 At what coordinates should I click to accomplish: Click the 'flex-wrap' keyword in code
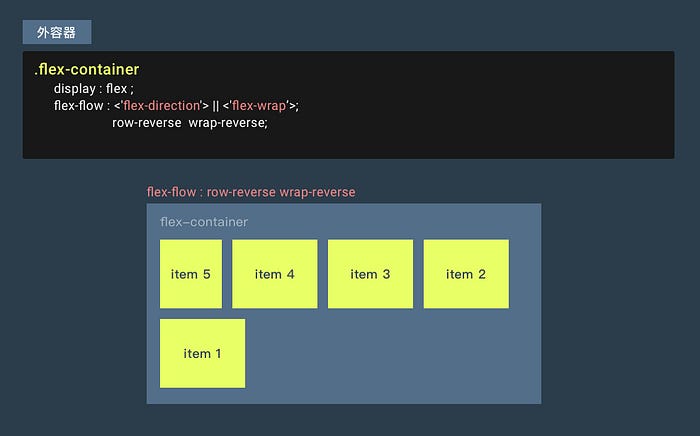pyautogui.click(x=259, y=106)
